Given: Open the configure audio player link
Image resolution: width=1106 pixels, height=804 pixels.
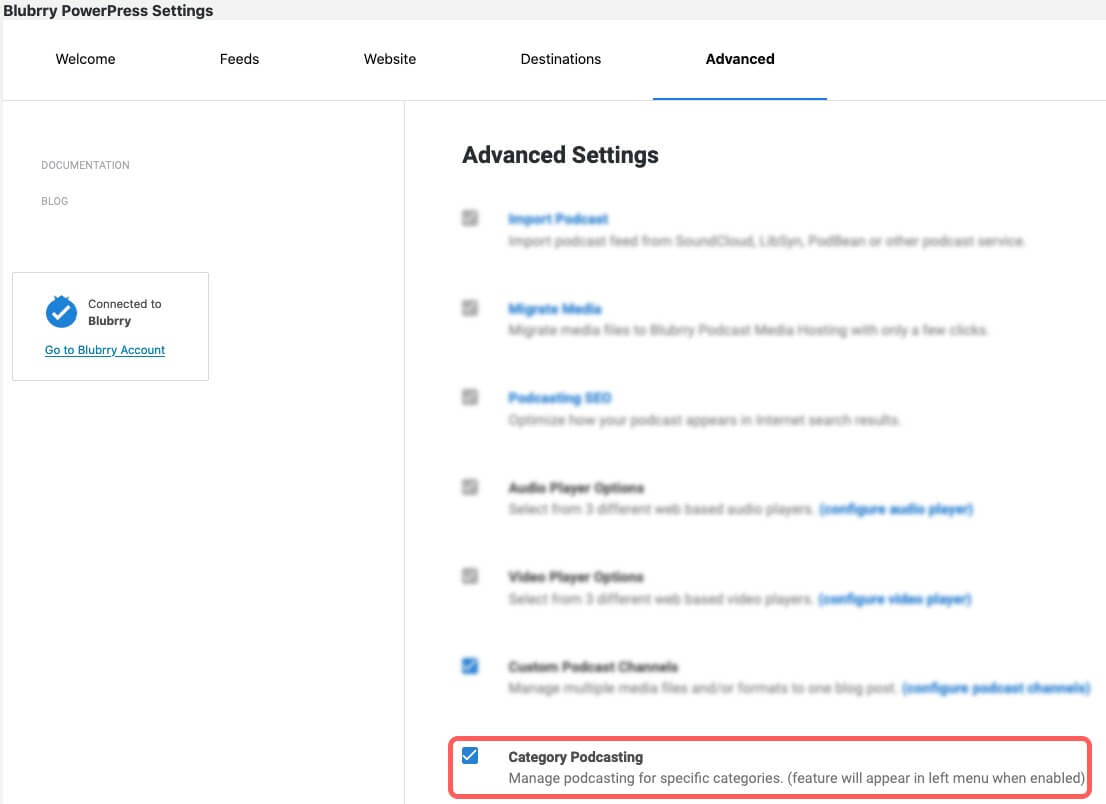Looking at the screenshot, I should [896, 509].
